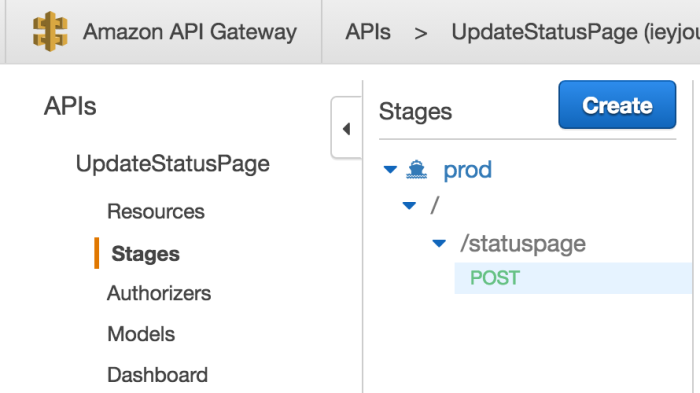Collapse the /statuspage resource arrow
Viewport: 700px width, 393px height.
439,243
